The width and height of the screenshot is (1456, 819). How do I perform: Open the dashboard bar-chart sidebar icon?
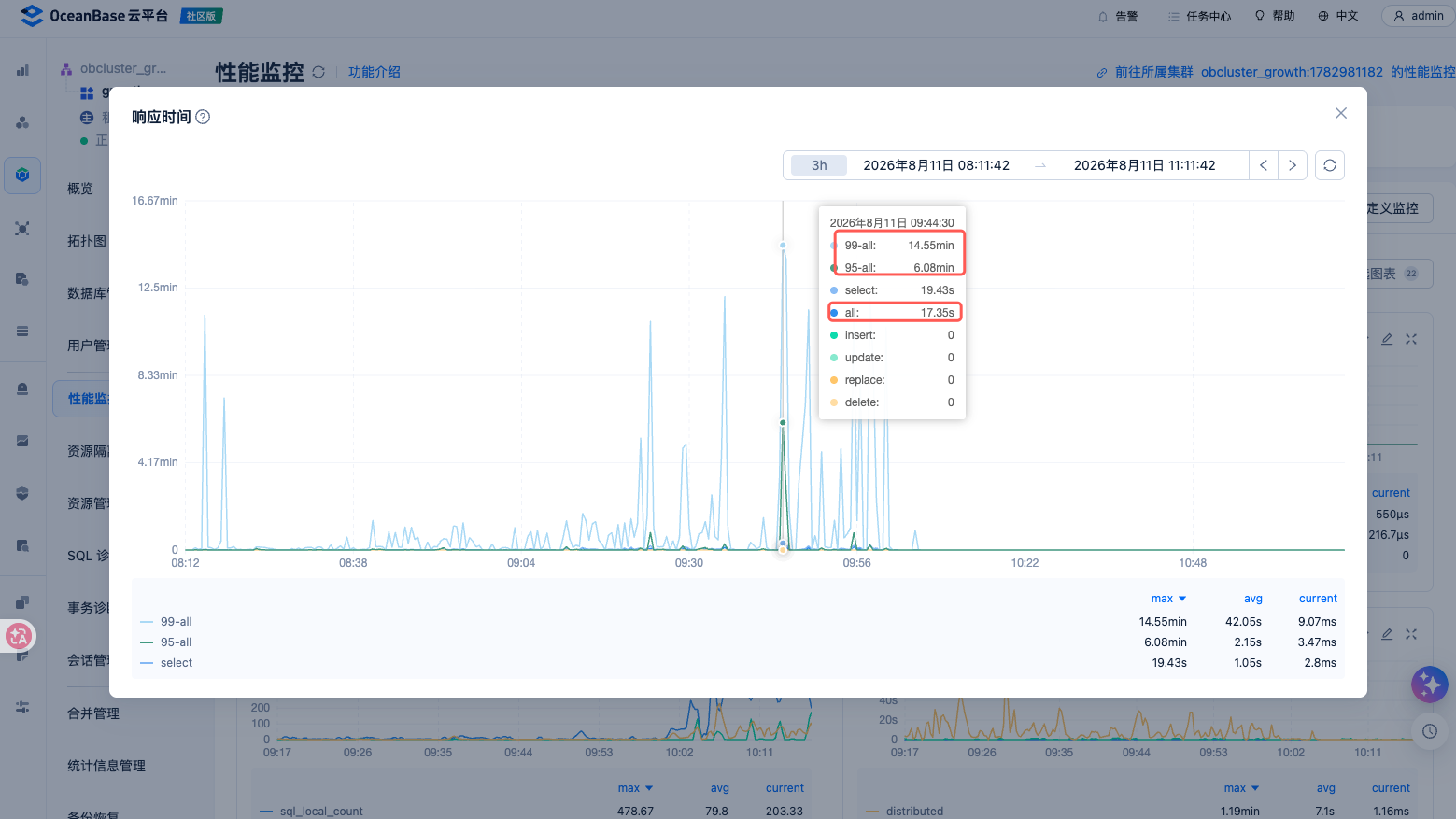point(22,70)
